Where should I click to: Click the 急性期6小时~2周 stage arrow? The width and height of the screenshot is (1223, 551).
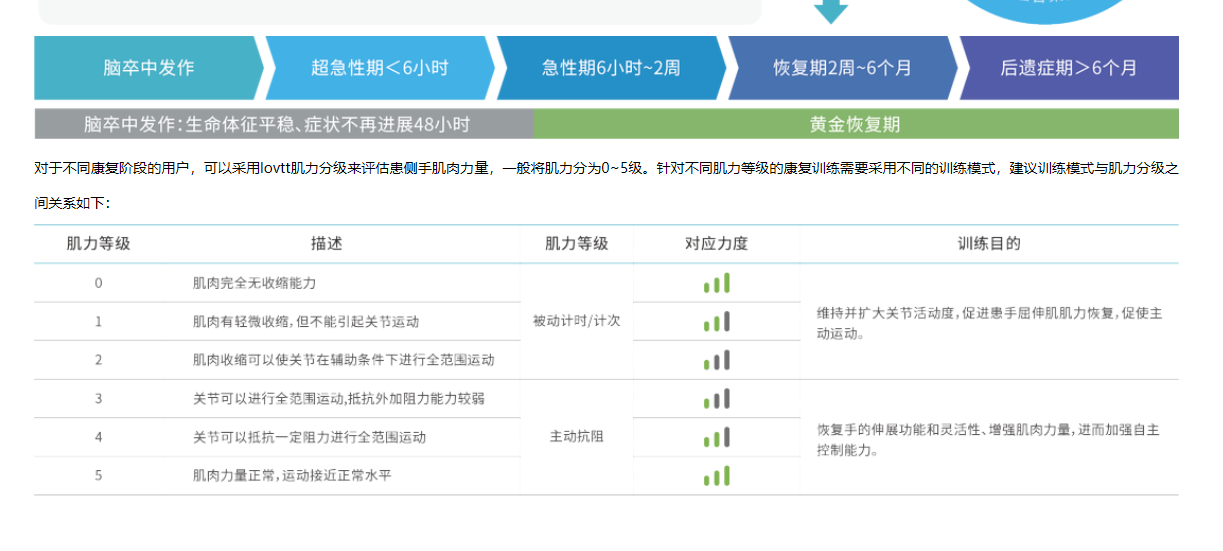click(x=611, y=68)
